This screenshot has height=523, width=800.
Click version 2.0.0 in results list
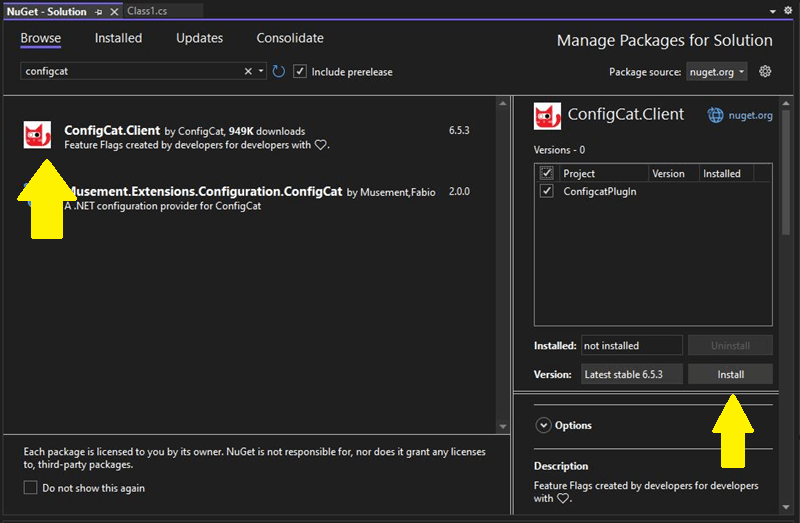click(x=459, y=191)
